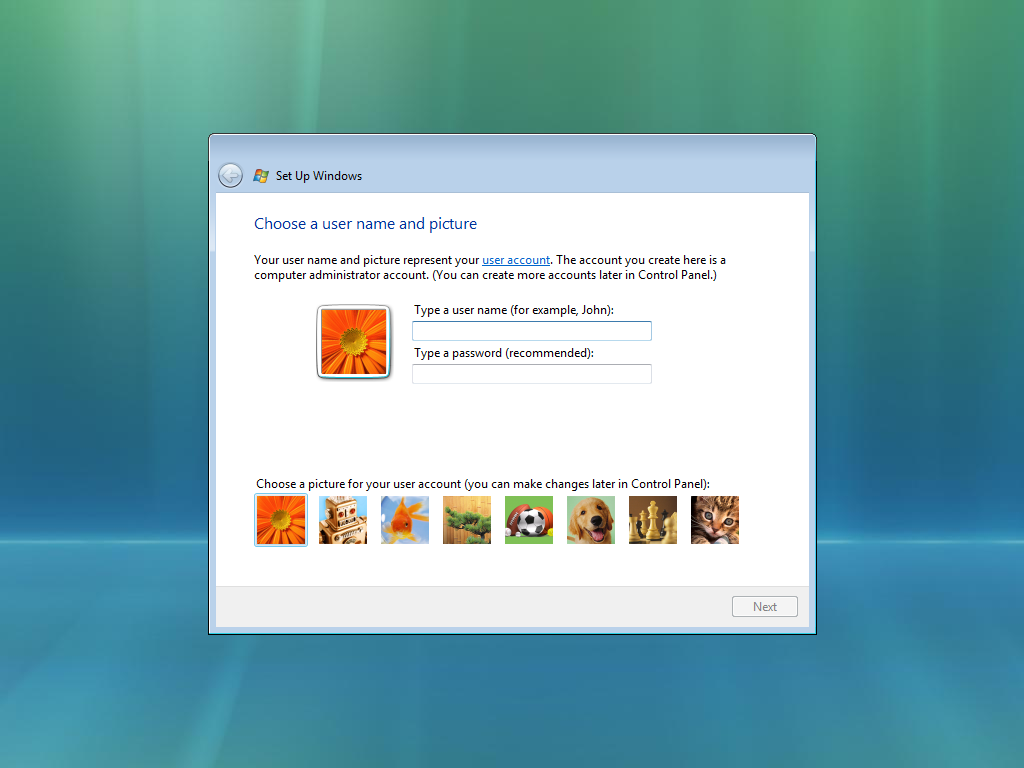Click the 'Set Up Windows' title text

point(319,176)
